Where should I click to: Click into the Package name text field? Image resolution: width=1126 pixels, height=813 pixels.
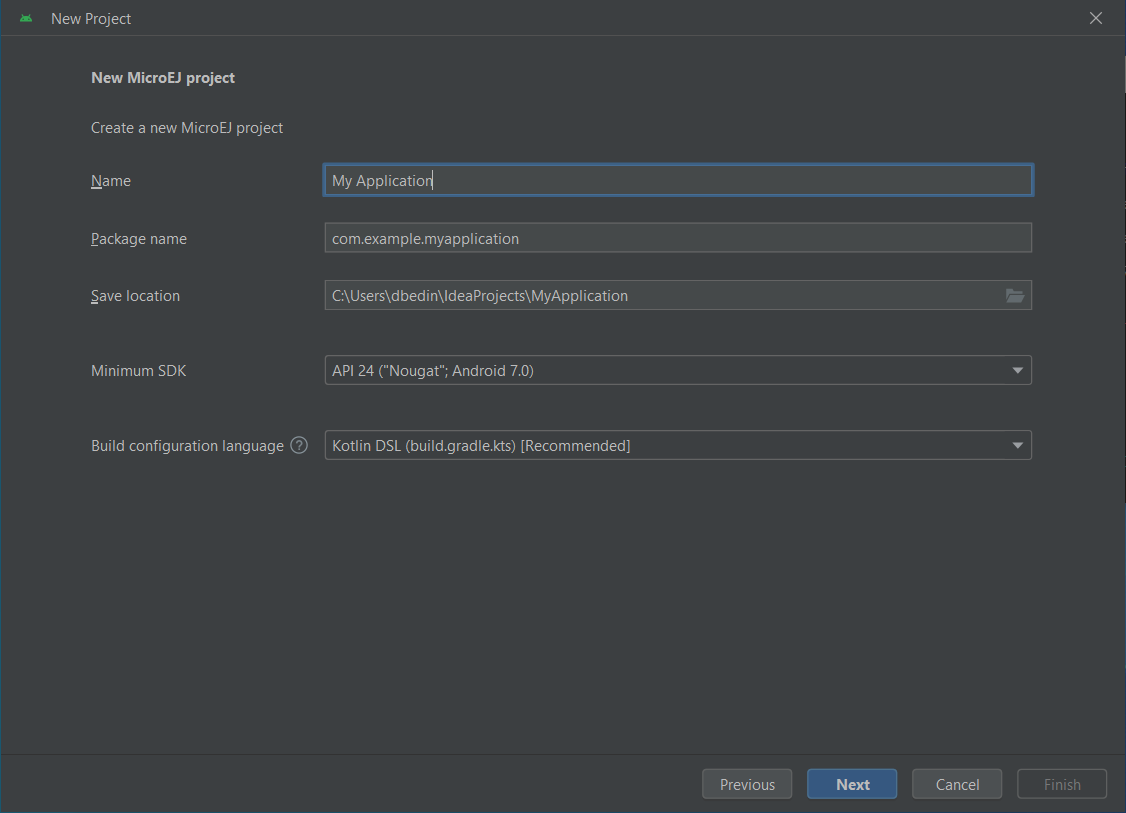pos(677,239)
